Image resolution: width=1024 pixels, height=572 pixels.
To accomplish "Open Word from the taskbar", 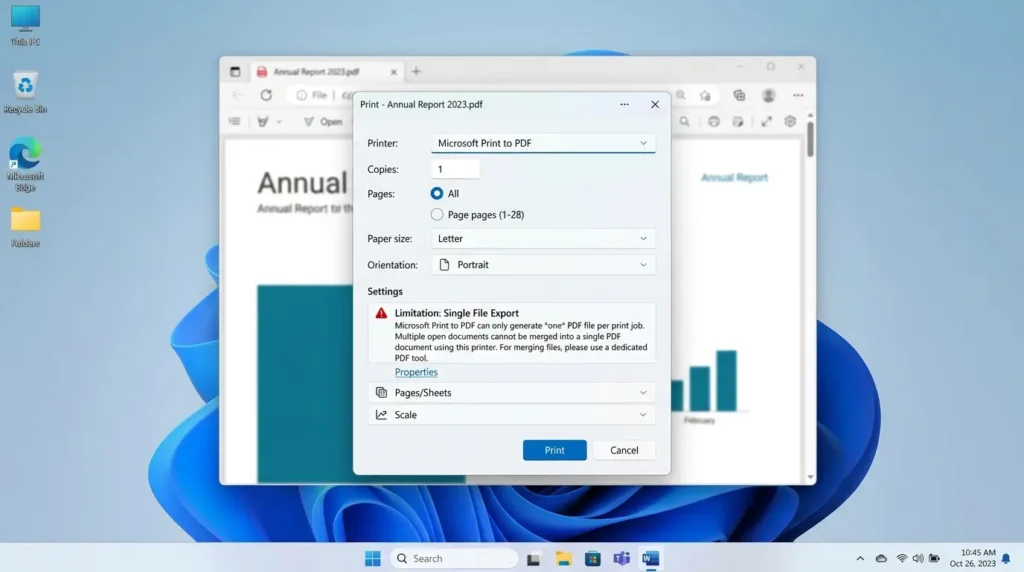I will [650, 558].
